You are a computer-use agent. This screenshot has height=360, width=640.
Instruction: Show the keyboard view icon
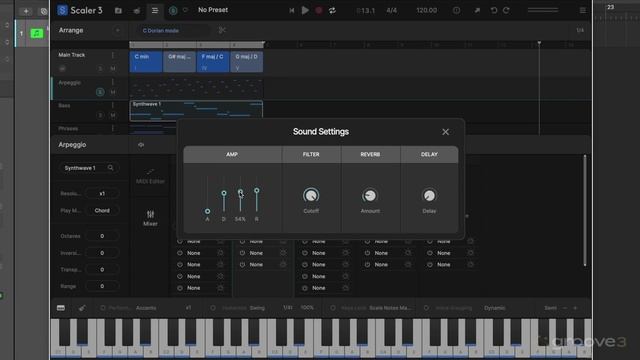coord(61,308)
